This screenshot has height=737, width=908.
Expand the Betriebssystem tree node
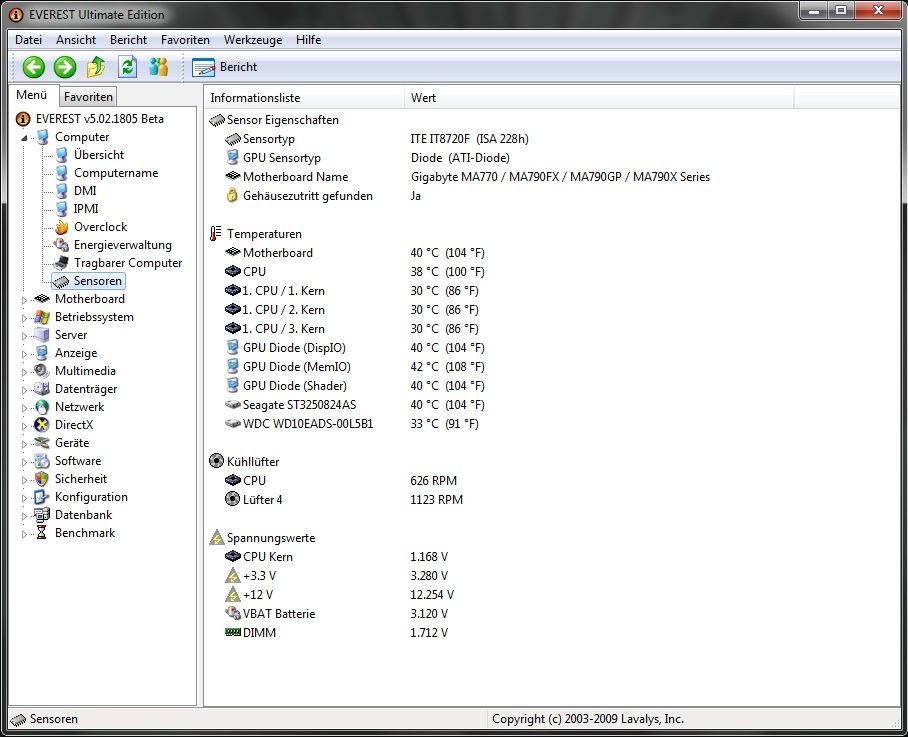click(24, 318)
